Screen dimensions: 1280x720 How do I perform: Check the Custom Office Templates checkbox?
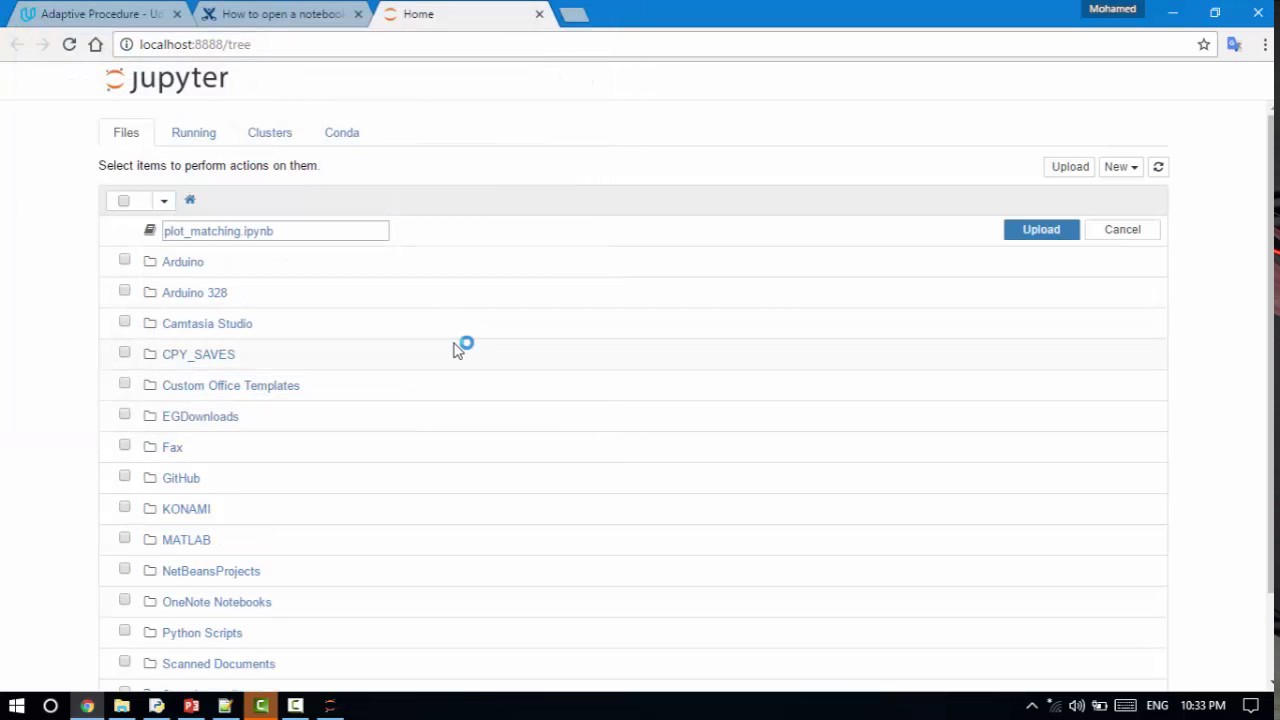[x=124, y=384]
